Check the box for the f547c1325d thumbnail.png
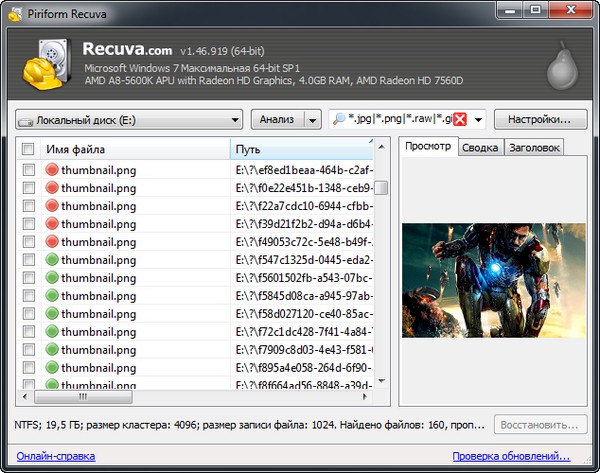The image size is (600, 473). click(29, 259)
